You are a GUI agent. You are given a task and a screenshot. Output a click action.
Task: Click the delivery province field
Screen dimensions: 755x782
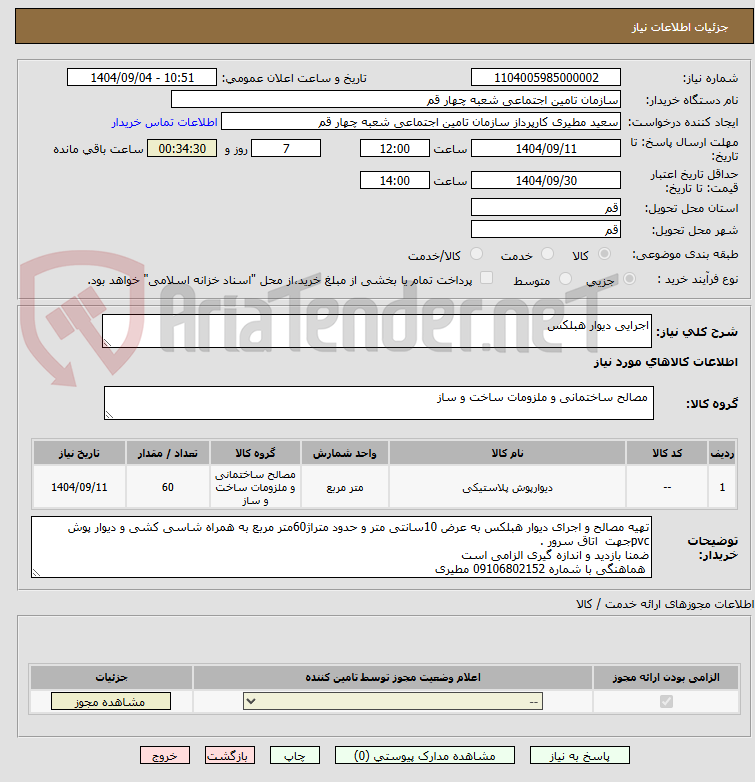(x=546, y=207)
